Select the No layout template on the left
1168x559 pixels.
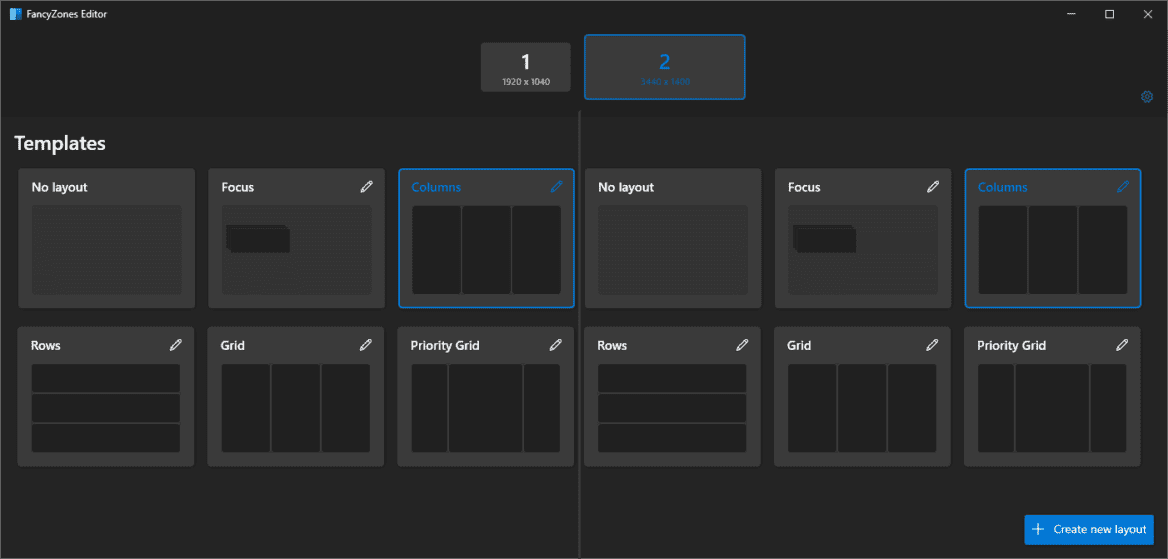106,250
